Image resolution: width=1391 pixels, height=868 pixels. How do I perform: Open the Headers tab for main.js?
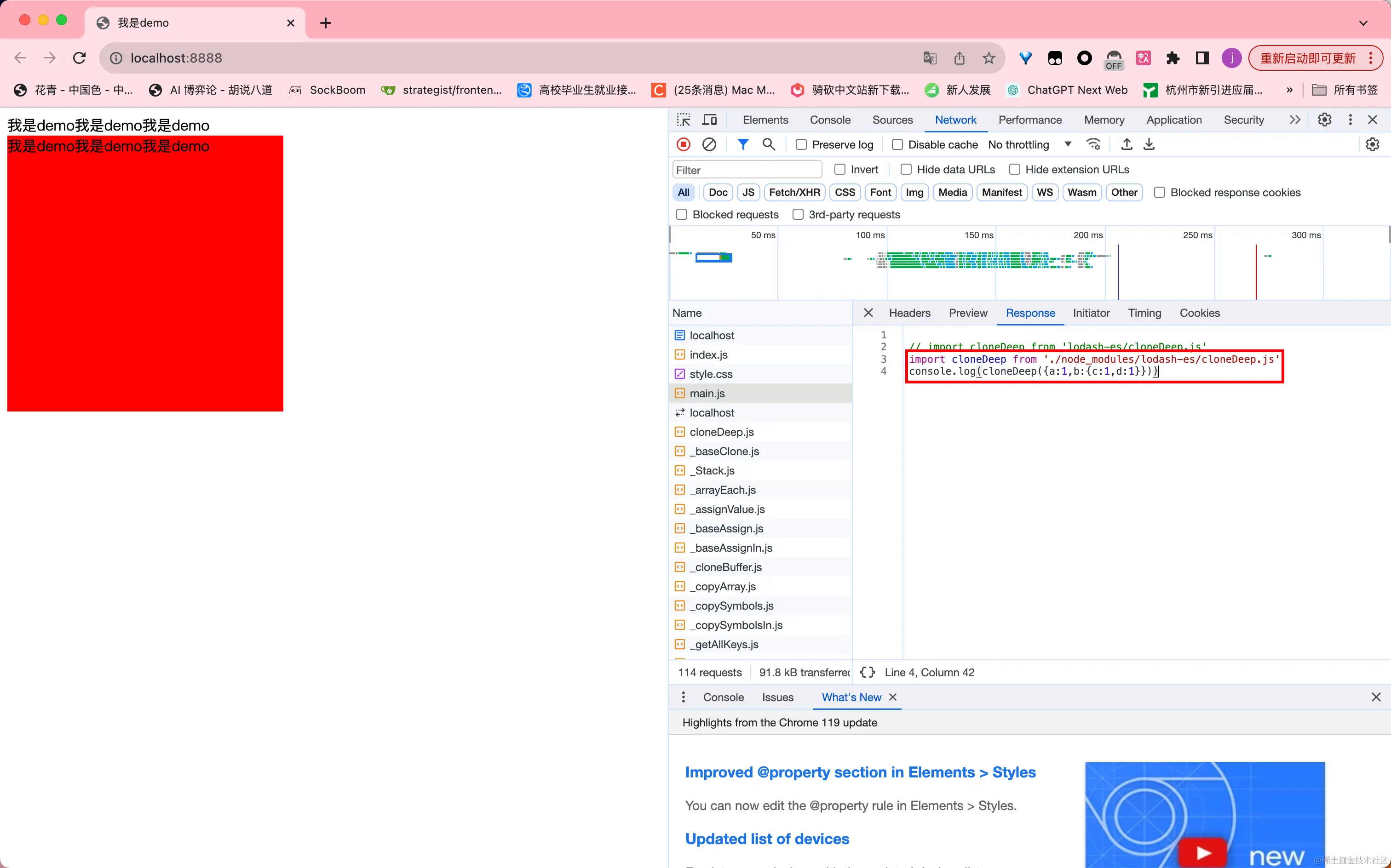909,313
